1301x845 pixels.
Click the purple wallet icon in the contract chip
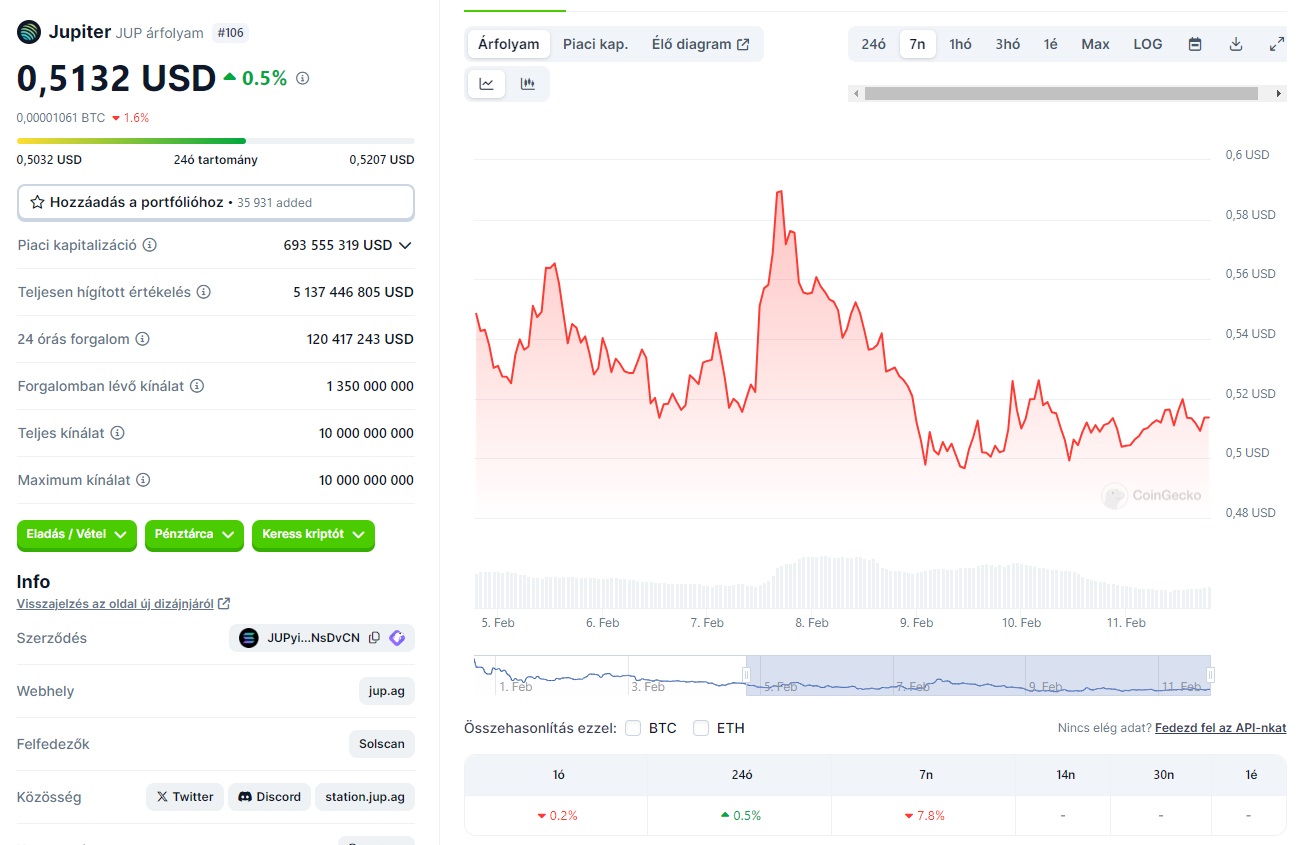(x=397, y=638)
